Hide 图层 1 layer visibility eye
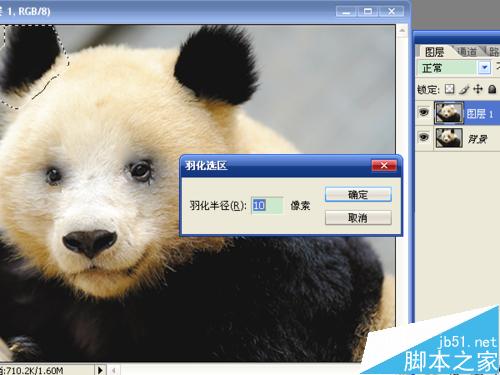The height and width of the screenshot is (375, 500). pos(424,112)
